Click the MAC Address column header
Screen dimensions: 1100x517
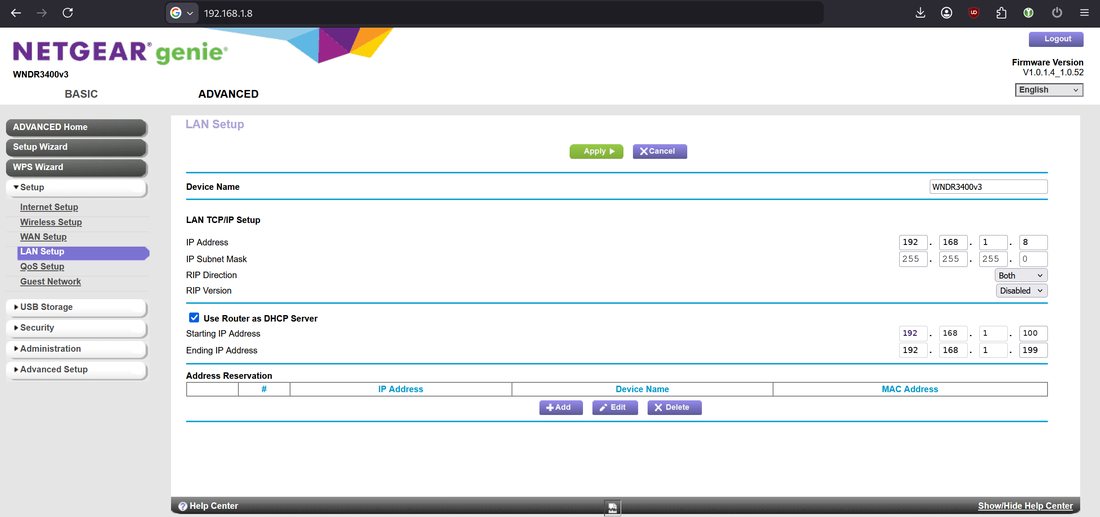(910, 389)
